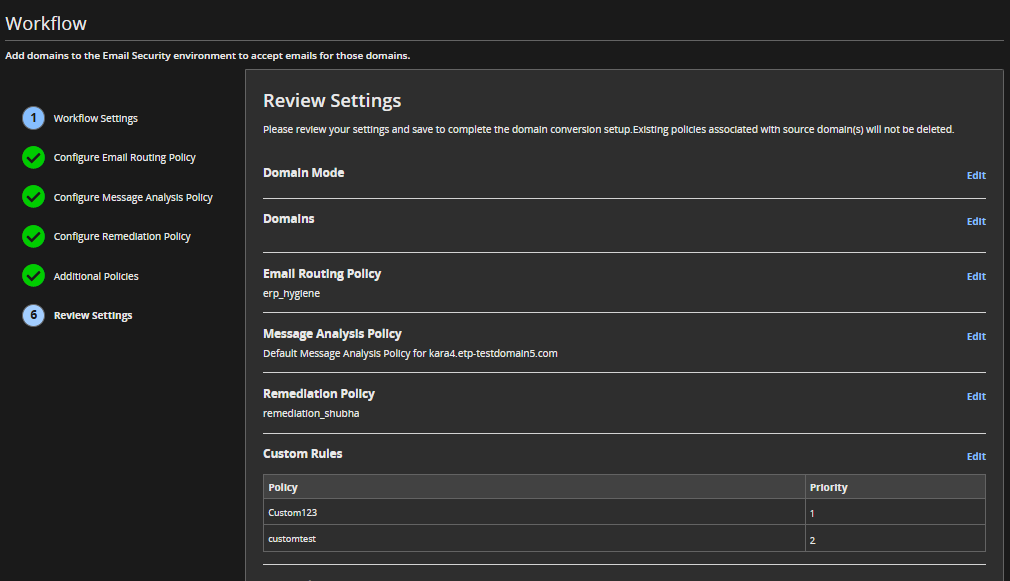Click the 'Add domains to the Email Security' description
1010x581 pixels.
(x=207, y=55)
